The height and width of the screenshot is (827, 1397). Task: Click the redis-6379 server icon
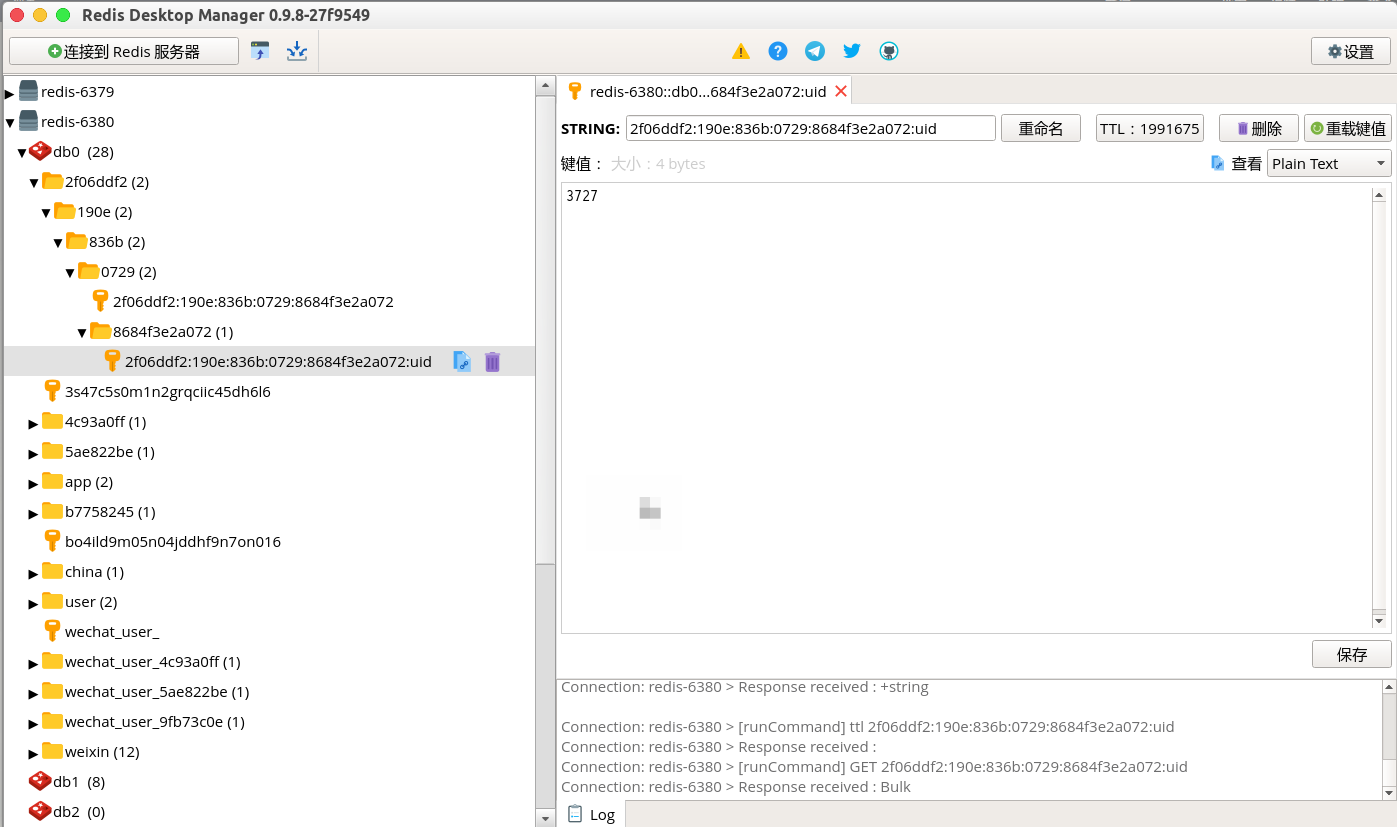coord(28,91)
